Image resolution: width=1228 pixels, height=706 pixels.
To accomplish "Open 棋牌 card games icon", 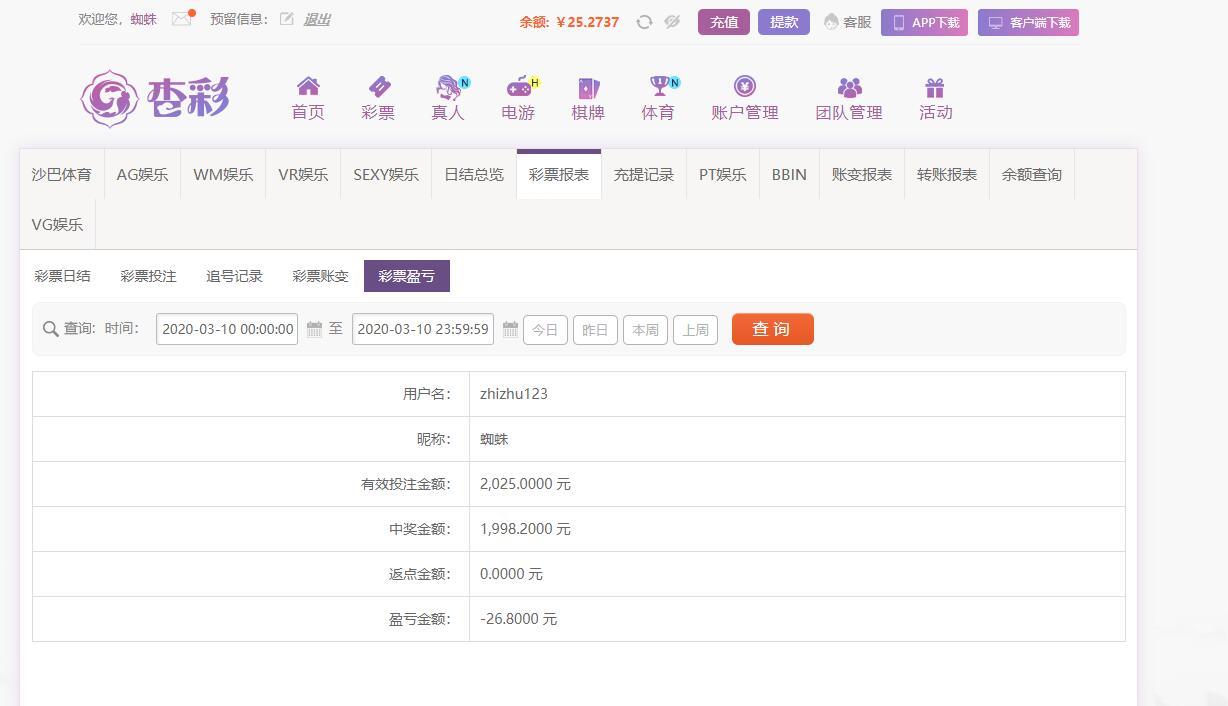I will tap(588, 87).
